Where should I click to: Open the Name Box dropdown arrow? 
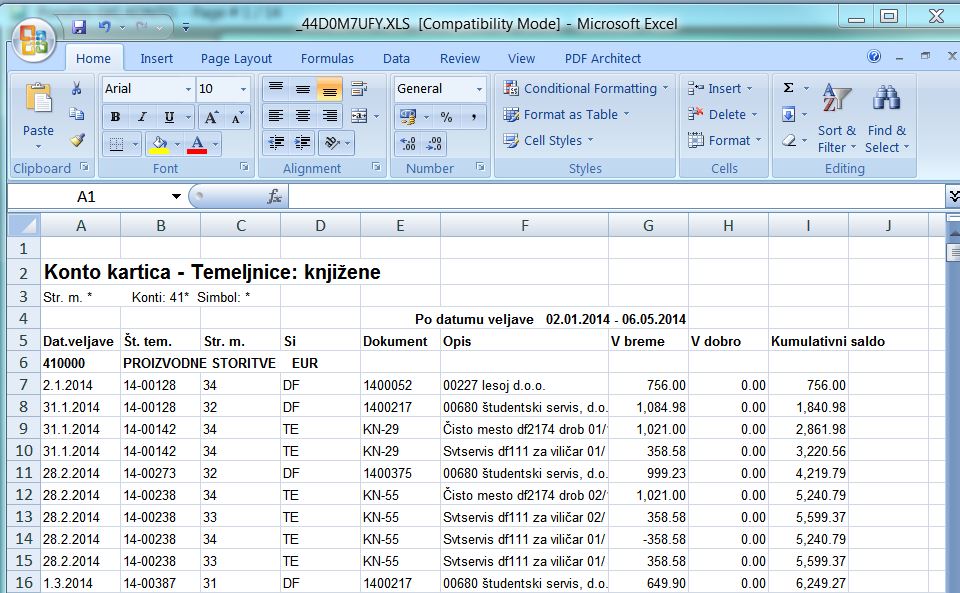176,196
